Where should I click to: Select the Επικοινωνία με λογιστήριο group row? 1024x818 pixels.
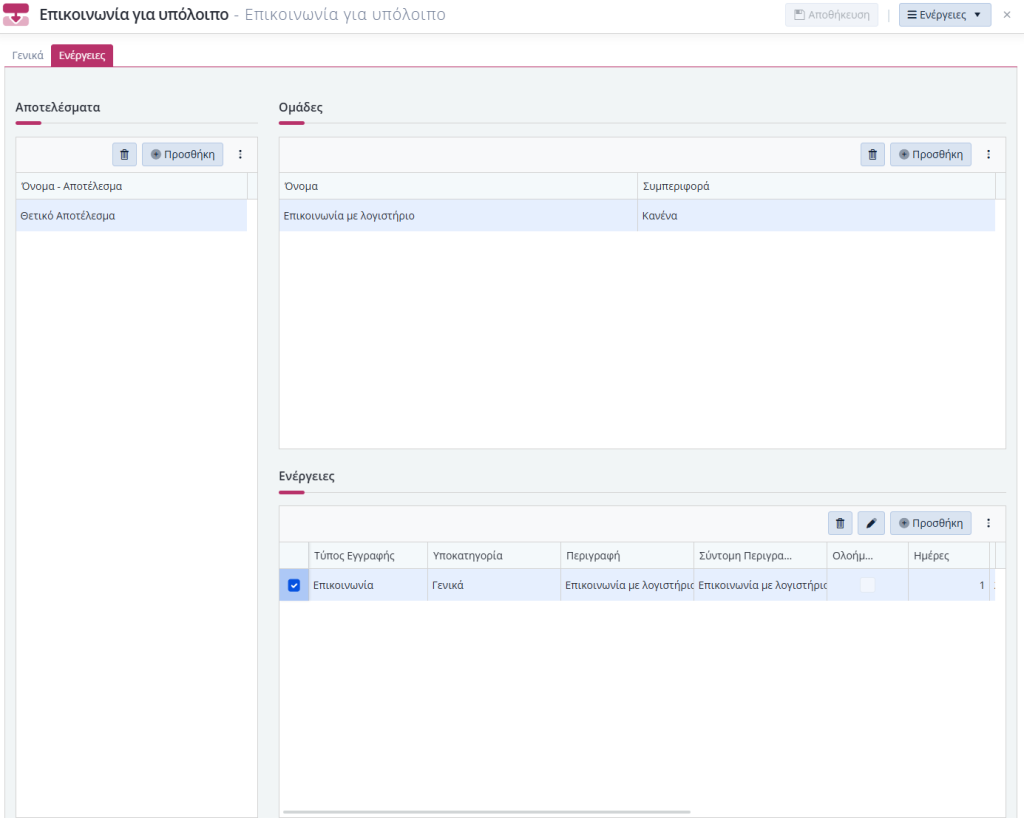457,215
